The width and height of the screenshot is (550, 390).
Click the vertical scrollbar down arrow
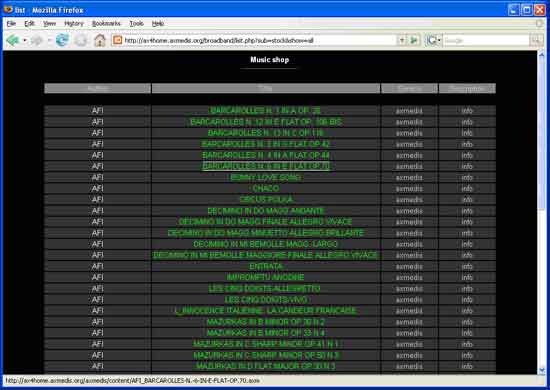542,370
